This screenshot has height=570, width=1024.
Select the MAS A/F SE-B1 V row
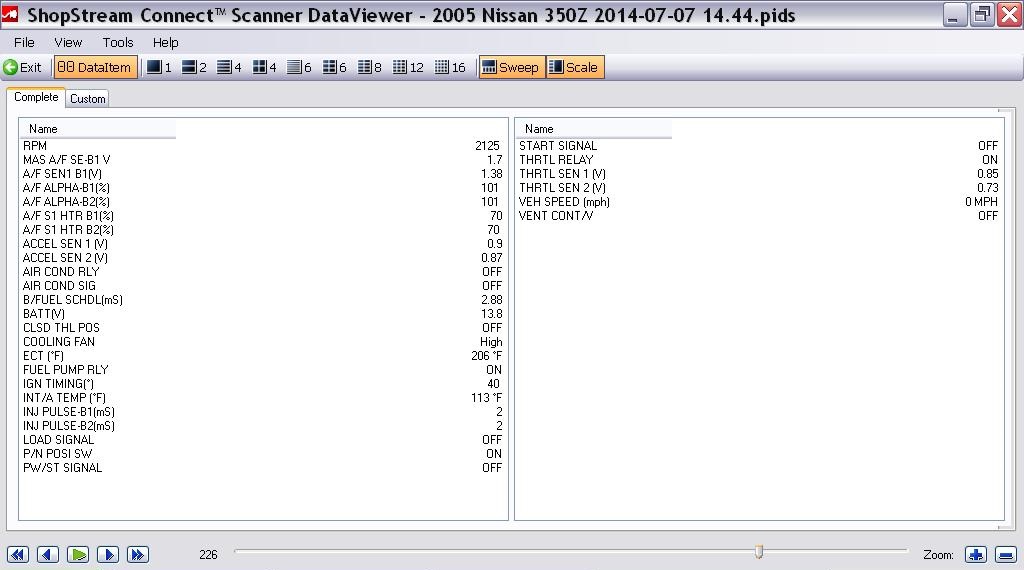tap(263, 160)
